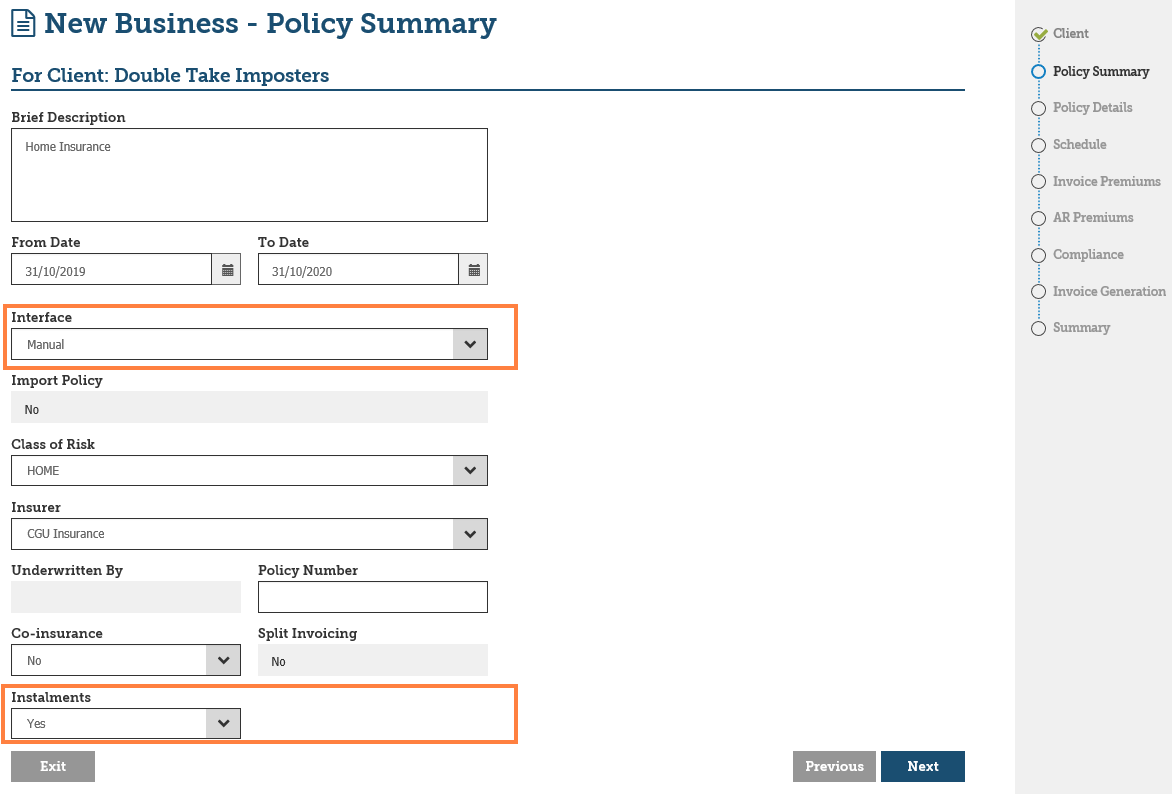Open the Class of Risk dropdown

pyautogui.click(x=470, y=471)
